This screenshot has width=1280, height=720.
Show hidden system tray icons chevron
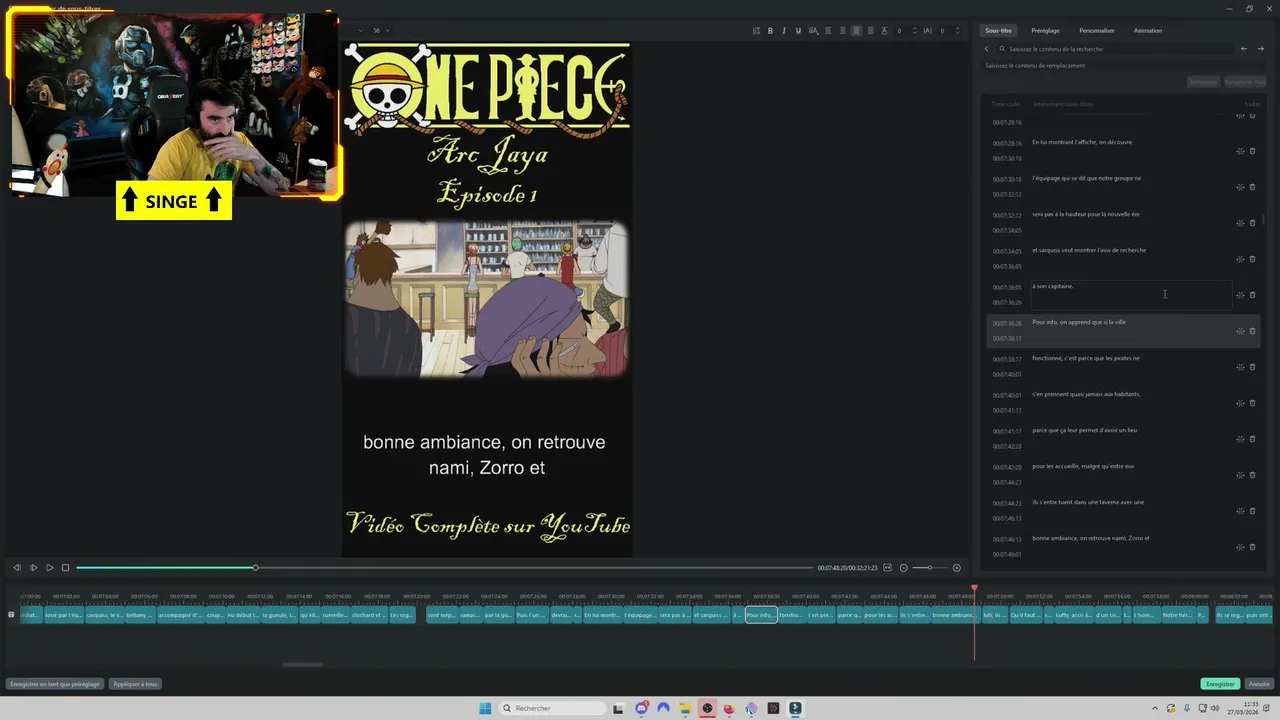click(x=1155, y=708)
